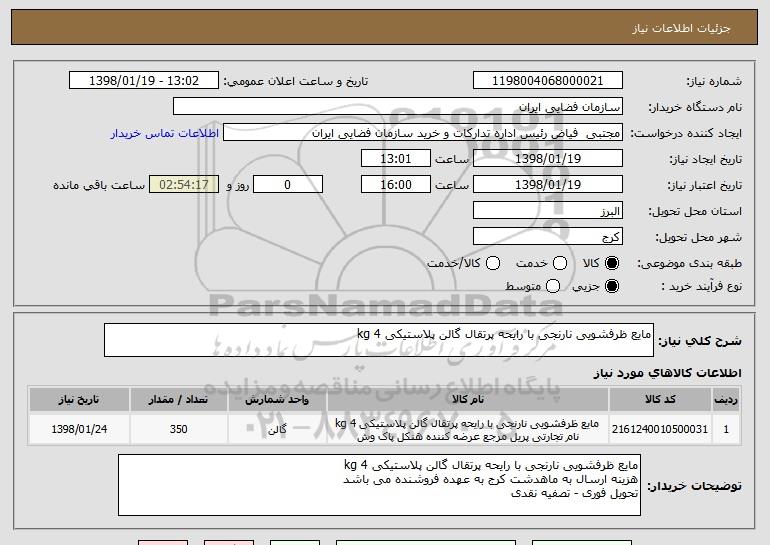Click the remaining days field showing 0

[288, 185]
